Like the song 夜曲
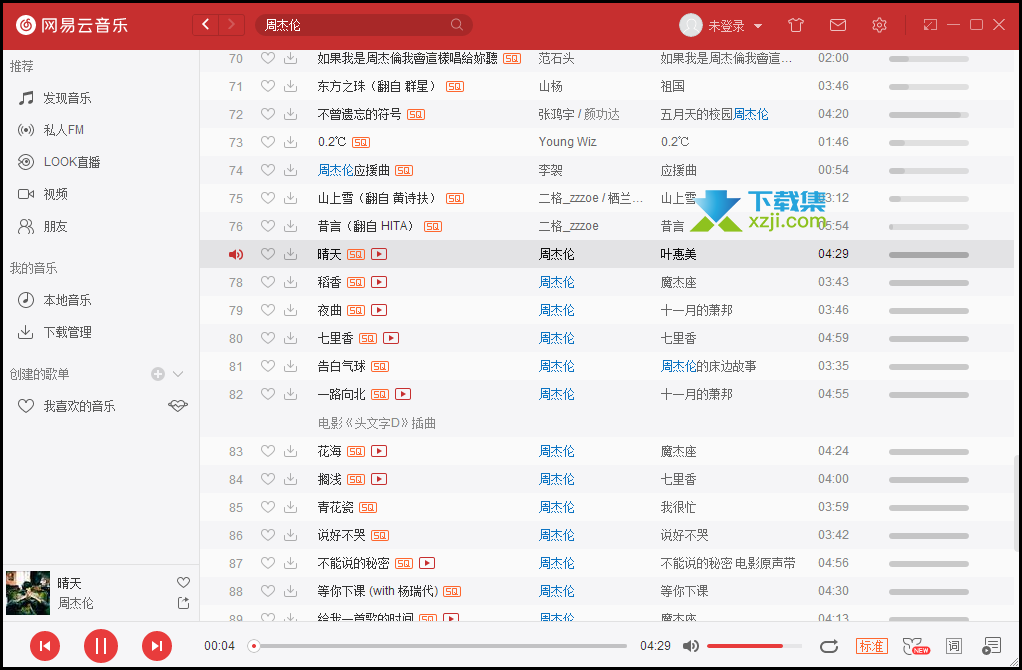 [268, 310]
